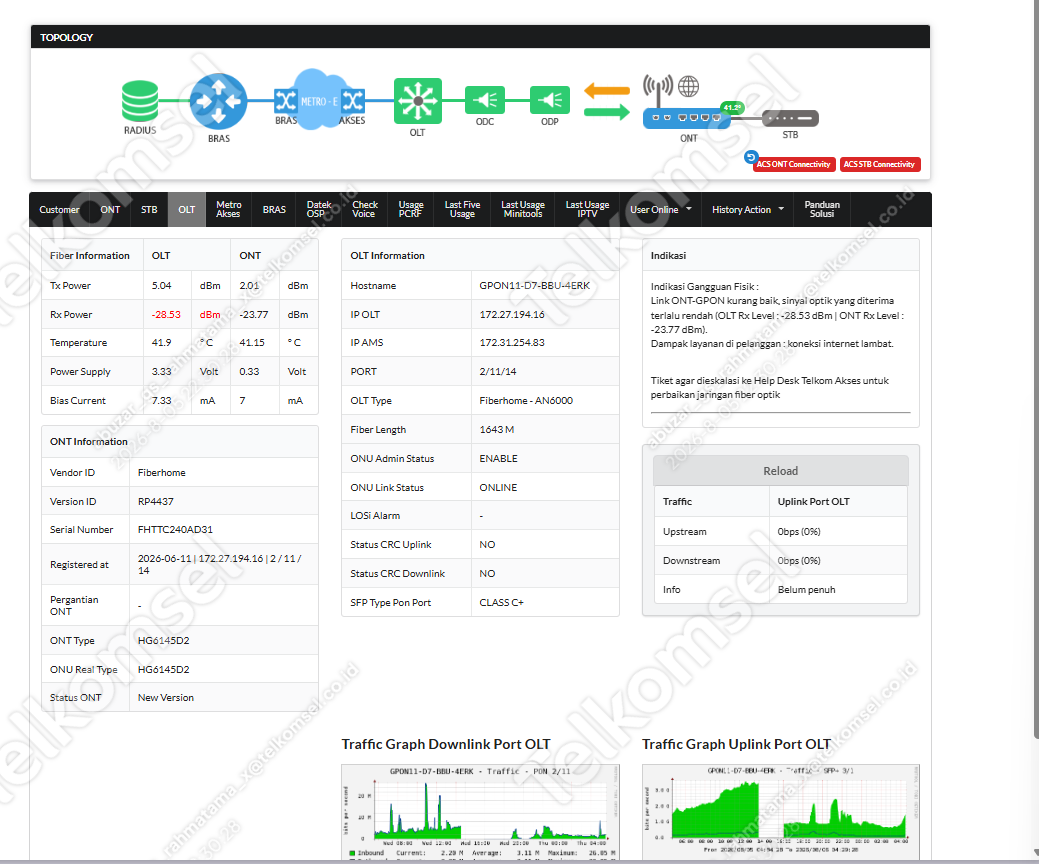Open the Datek OSP tab
Image resolution: width=1039 pixels, height=864 pixels.
[x=318, y=209]
